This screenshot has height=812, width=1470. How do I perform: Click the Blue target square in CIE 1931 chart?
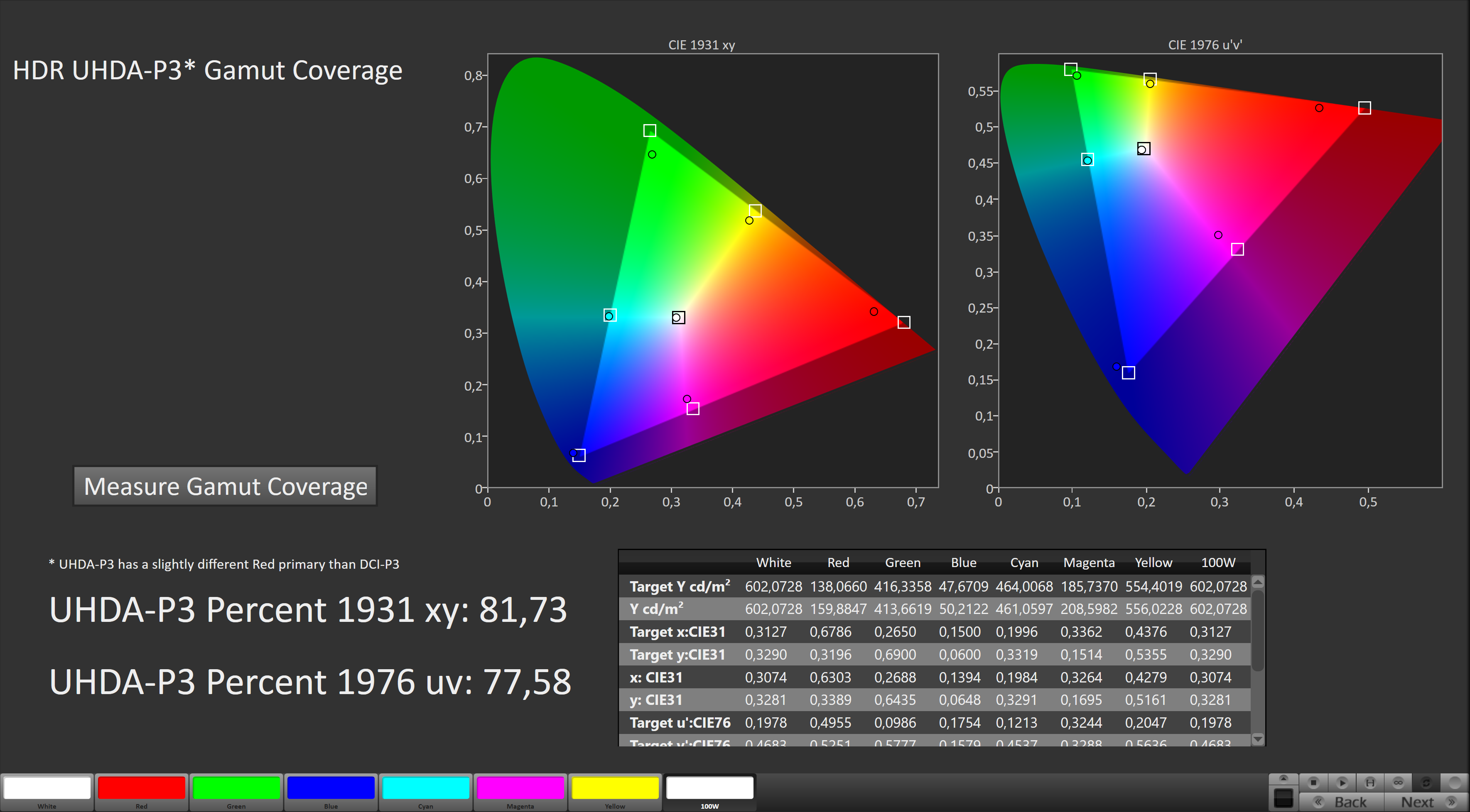pos(579,455)
